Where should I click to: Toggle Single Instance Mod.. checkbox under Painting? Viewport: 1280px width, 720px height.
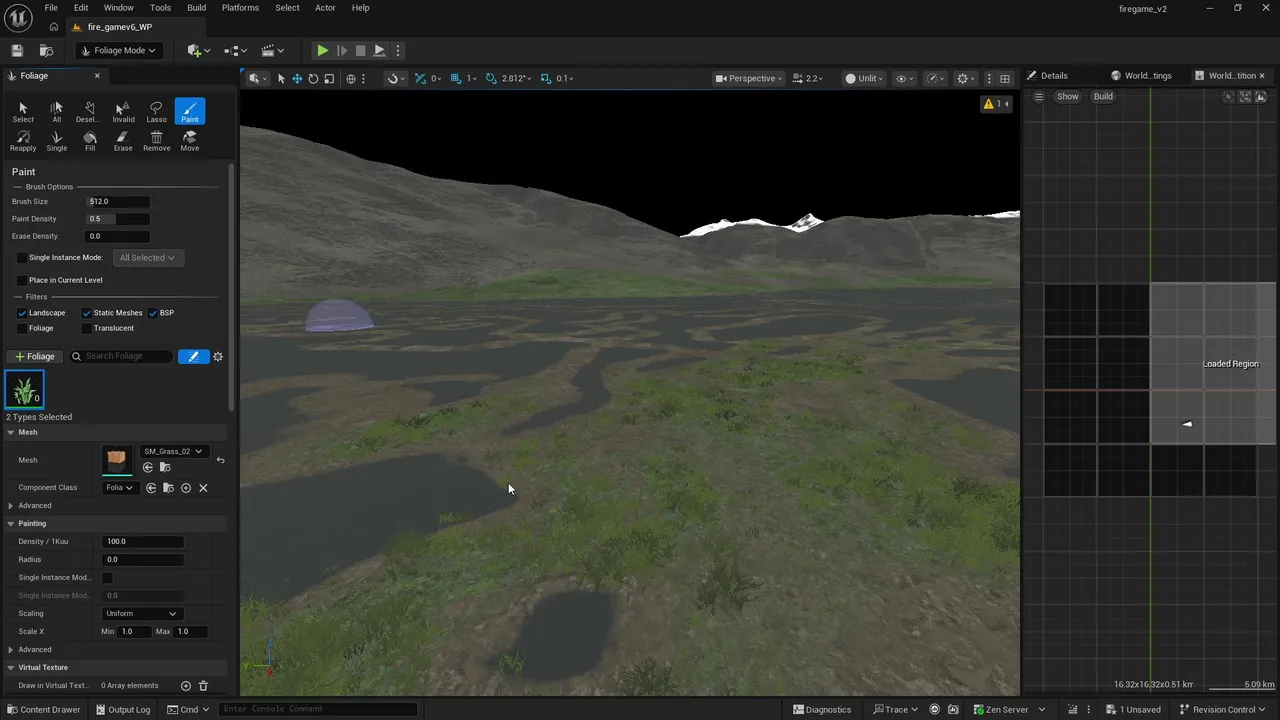click(107, 578)
